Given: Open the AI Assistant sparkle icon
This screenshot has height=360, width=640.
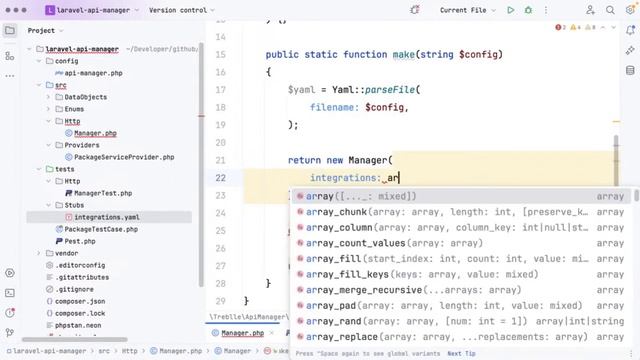Looking at the screenshot, I should [630, 50].
